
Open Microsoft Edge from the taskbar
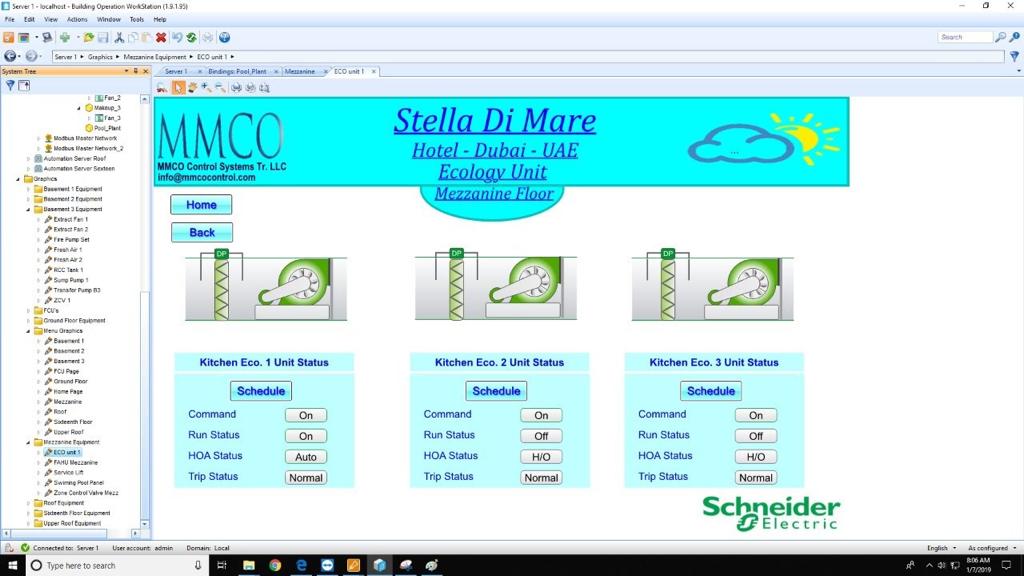tap(301, 566)
